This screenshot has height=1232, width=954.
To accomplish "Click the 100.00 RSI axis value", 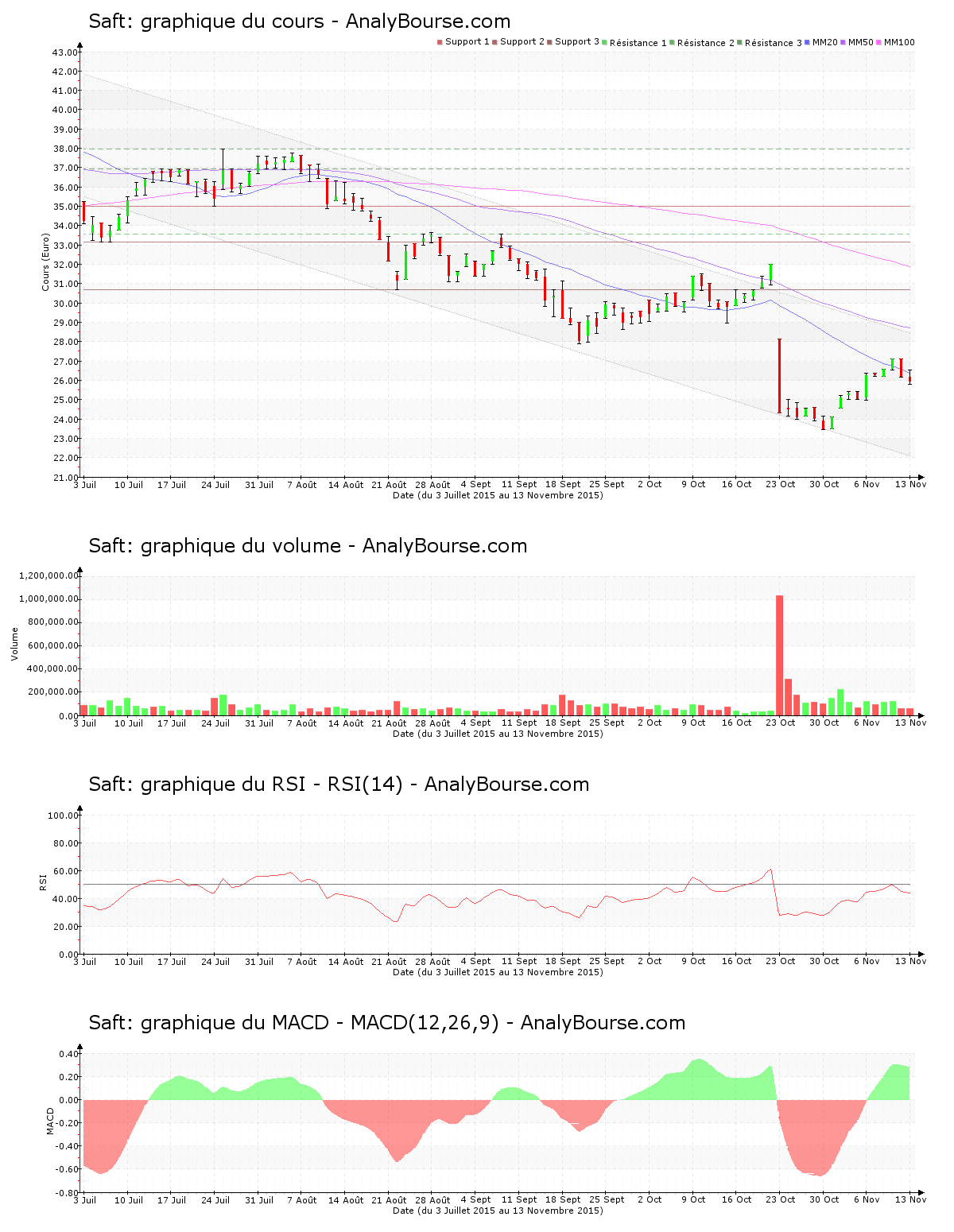I will pyautogui.click(x=62, y=816).
